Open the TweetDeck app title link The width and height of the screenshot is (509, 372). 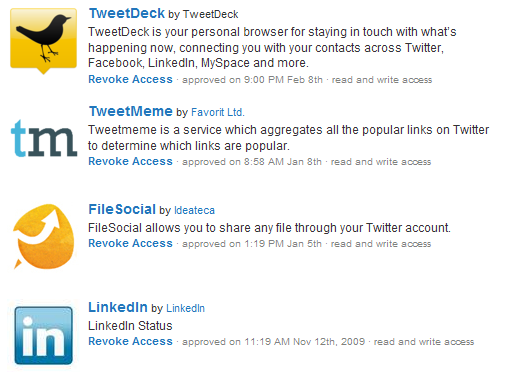127,13
